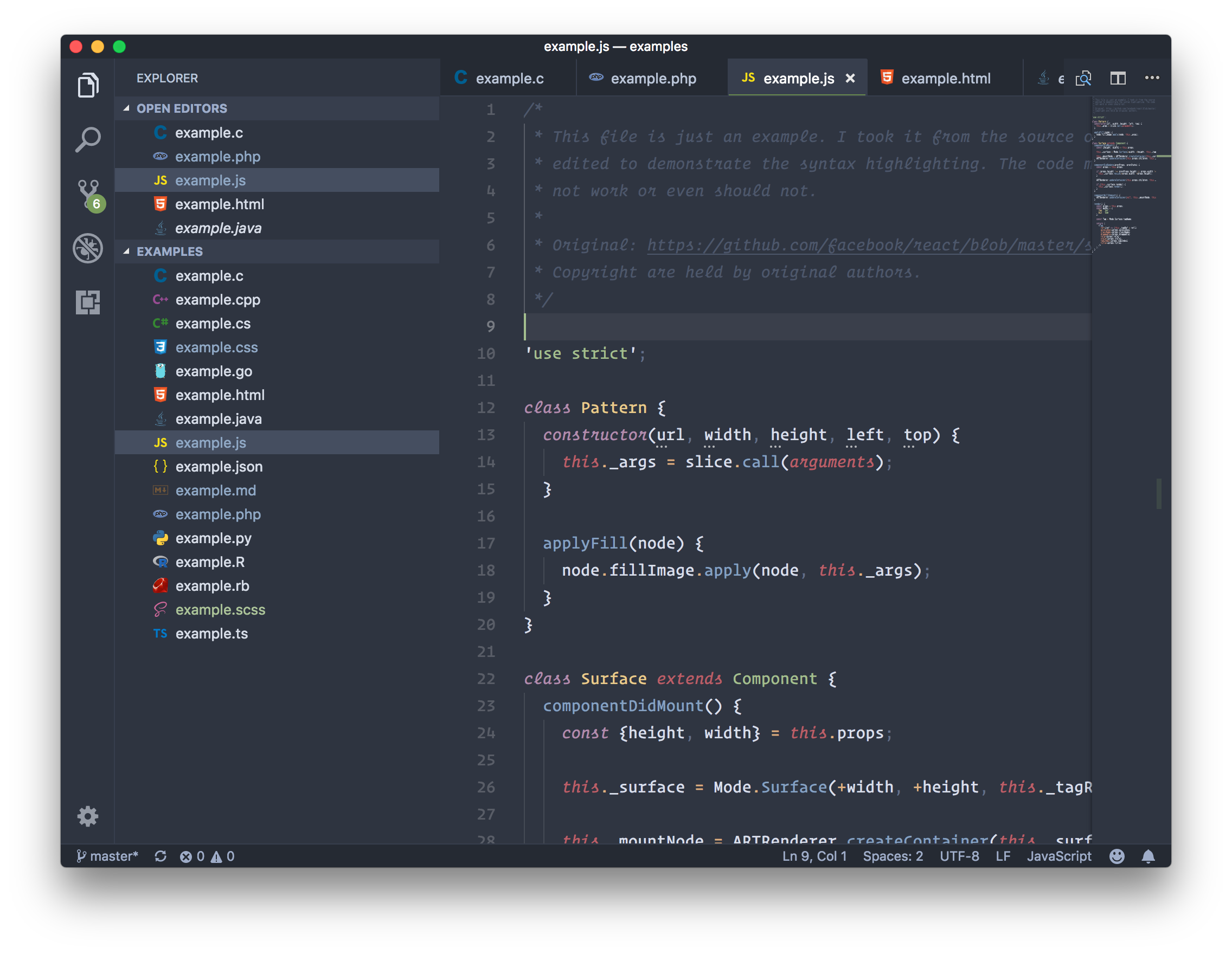Open example.py file
This screenshot has height=954, width=1232.
click(277, 538)
